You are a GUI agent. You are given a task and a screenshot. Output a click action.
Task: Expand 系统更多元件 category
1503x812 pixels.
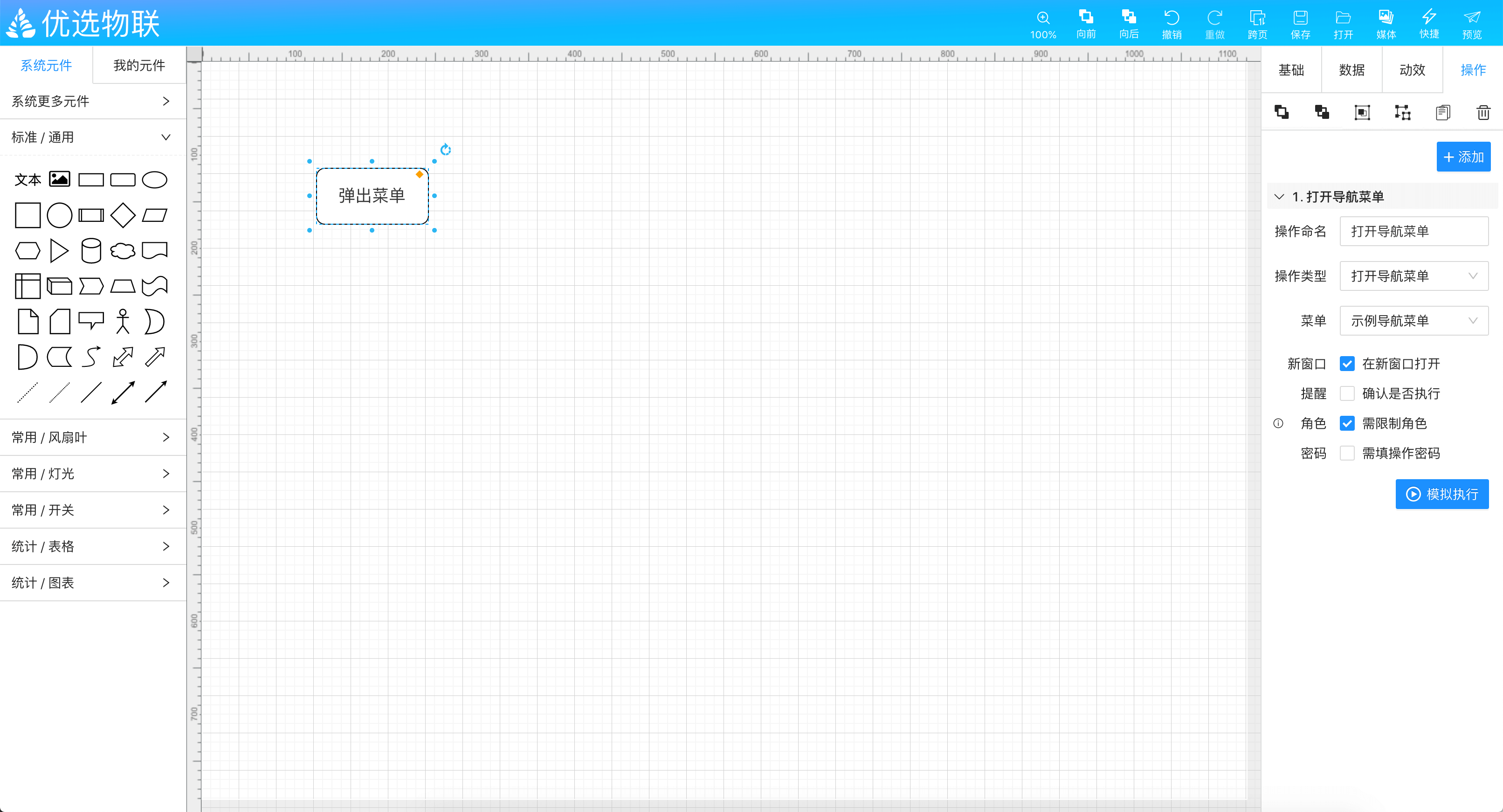[x=93, y=101]
